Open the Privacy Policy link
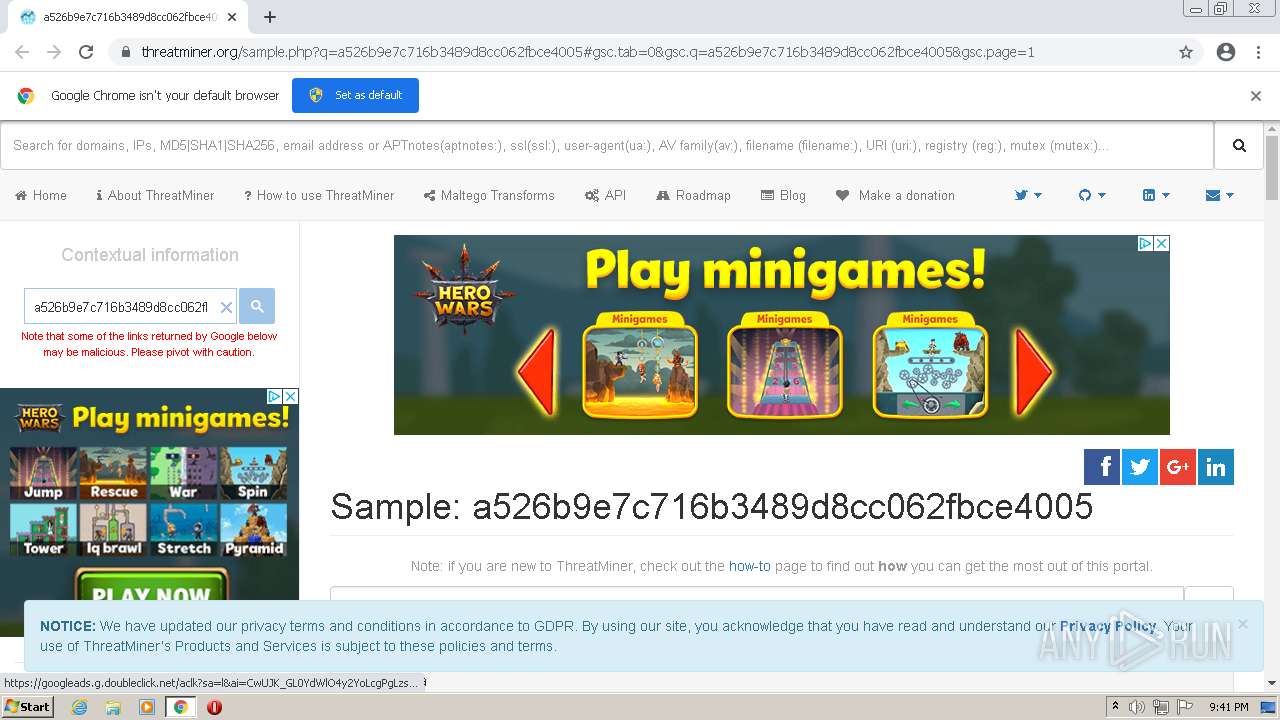Screen dimensions: 1280x720 [1108, 626]
